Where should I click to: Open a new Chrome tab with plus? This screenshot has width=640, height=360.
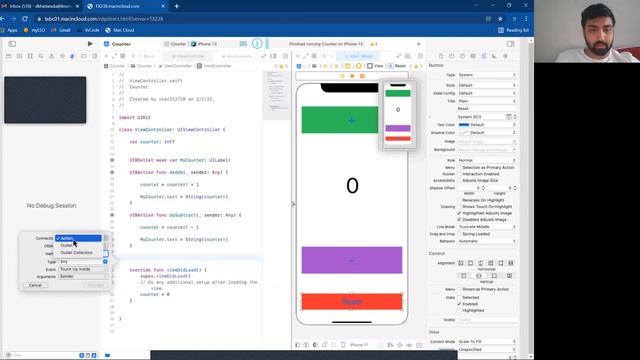pyautogui.click(x=177, y=6)
